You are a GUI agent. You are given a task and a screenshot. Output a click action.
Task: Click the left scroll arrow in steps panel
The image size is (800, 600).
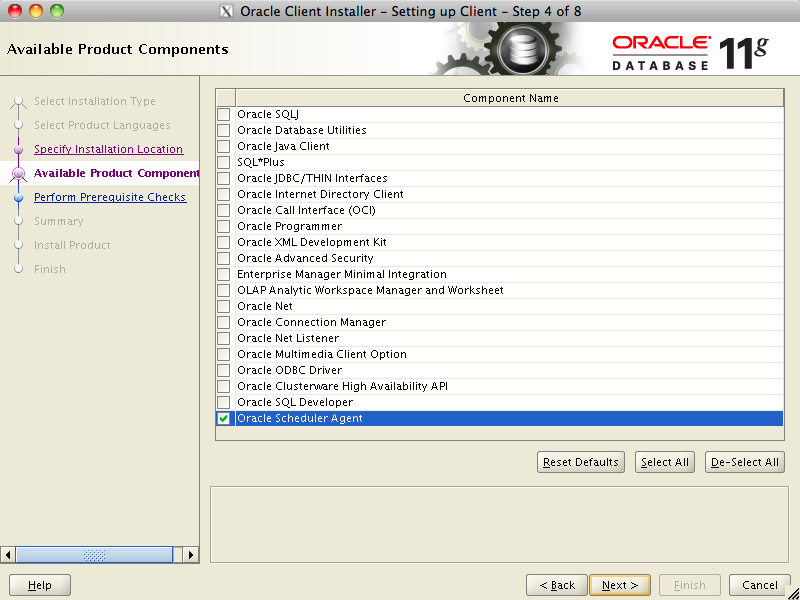click(8, 555)
